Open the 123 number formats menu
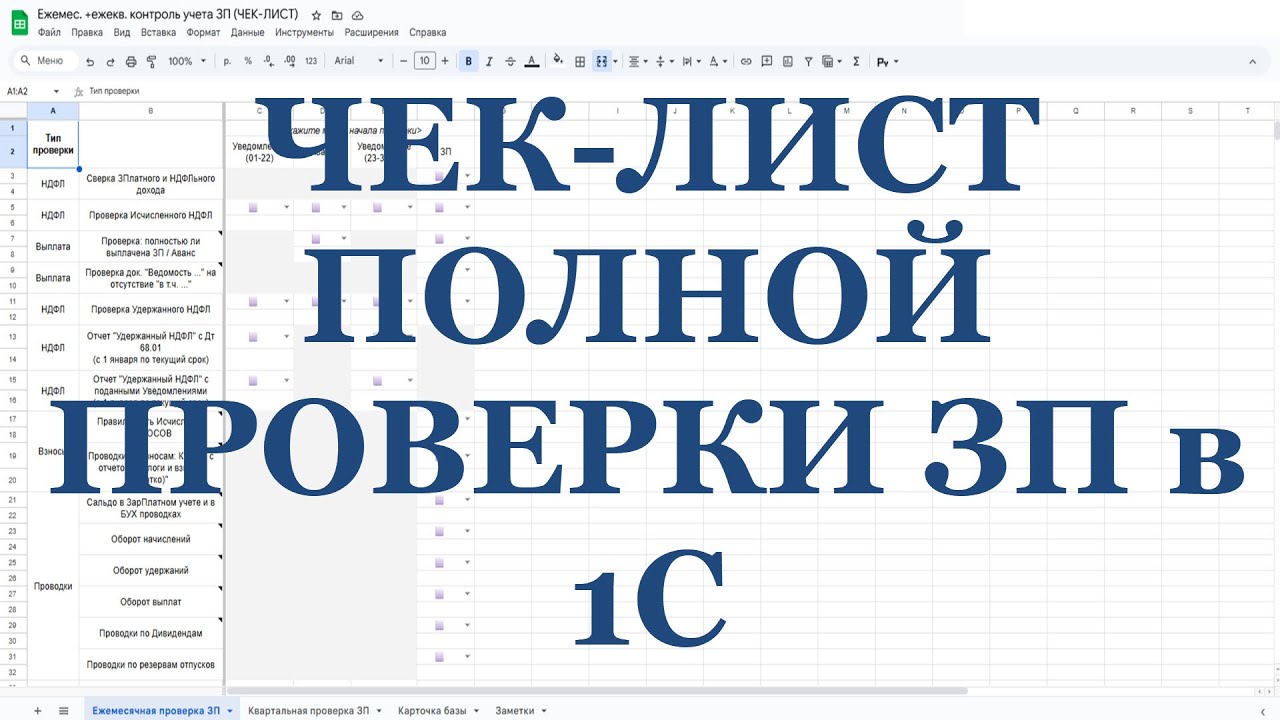Viewport: 1280px width, 720px height. point(311,61)
